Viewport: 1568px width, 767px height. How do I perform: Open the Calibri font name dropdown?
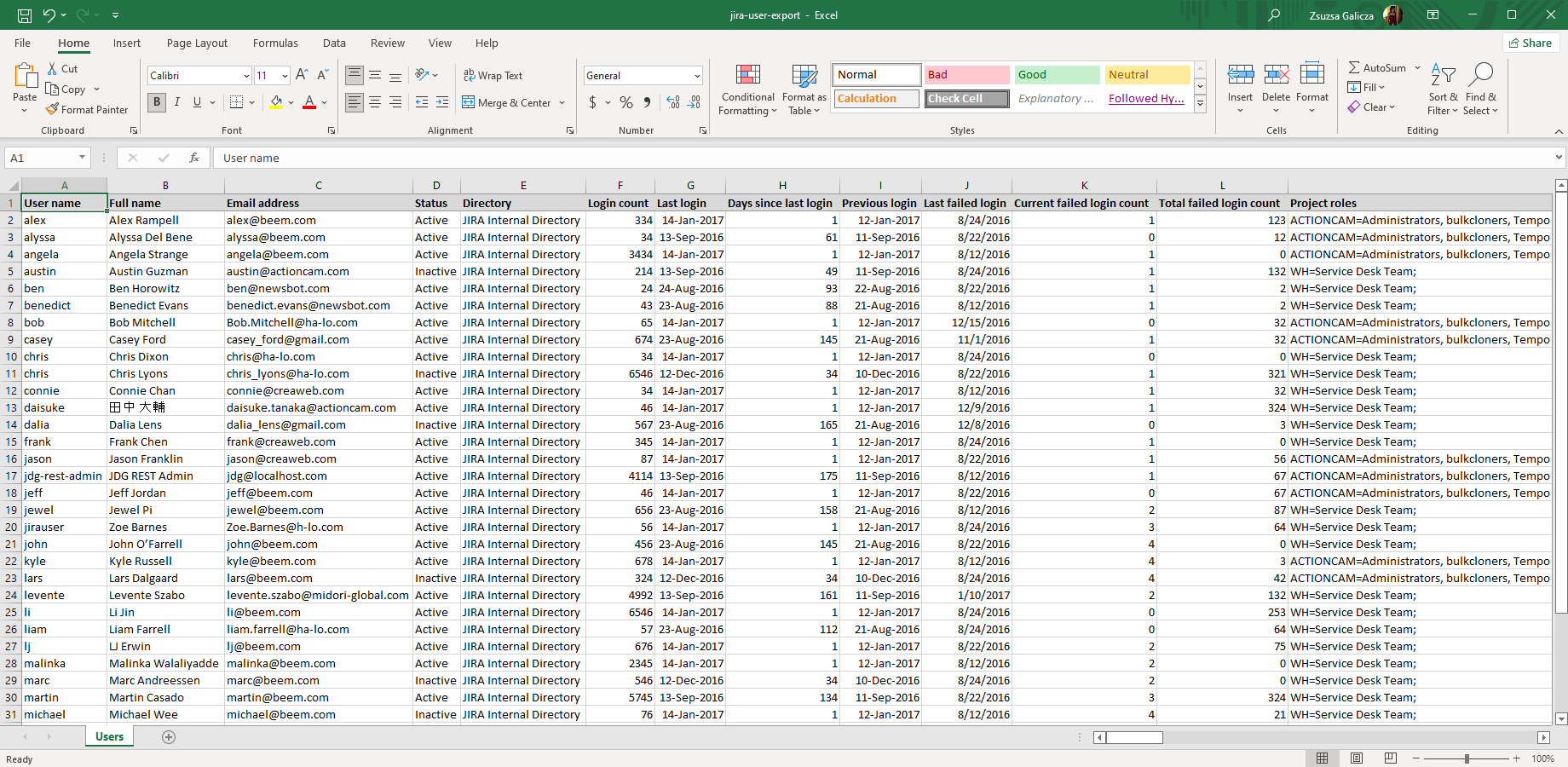pyautogui.click(x=246, y=76)
